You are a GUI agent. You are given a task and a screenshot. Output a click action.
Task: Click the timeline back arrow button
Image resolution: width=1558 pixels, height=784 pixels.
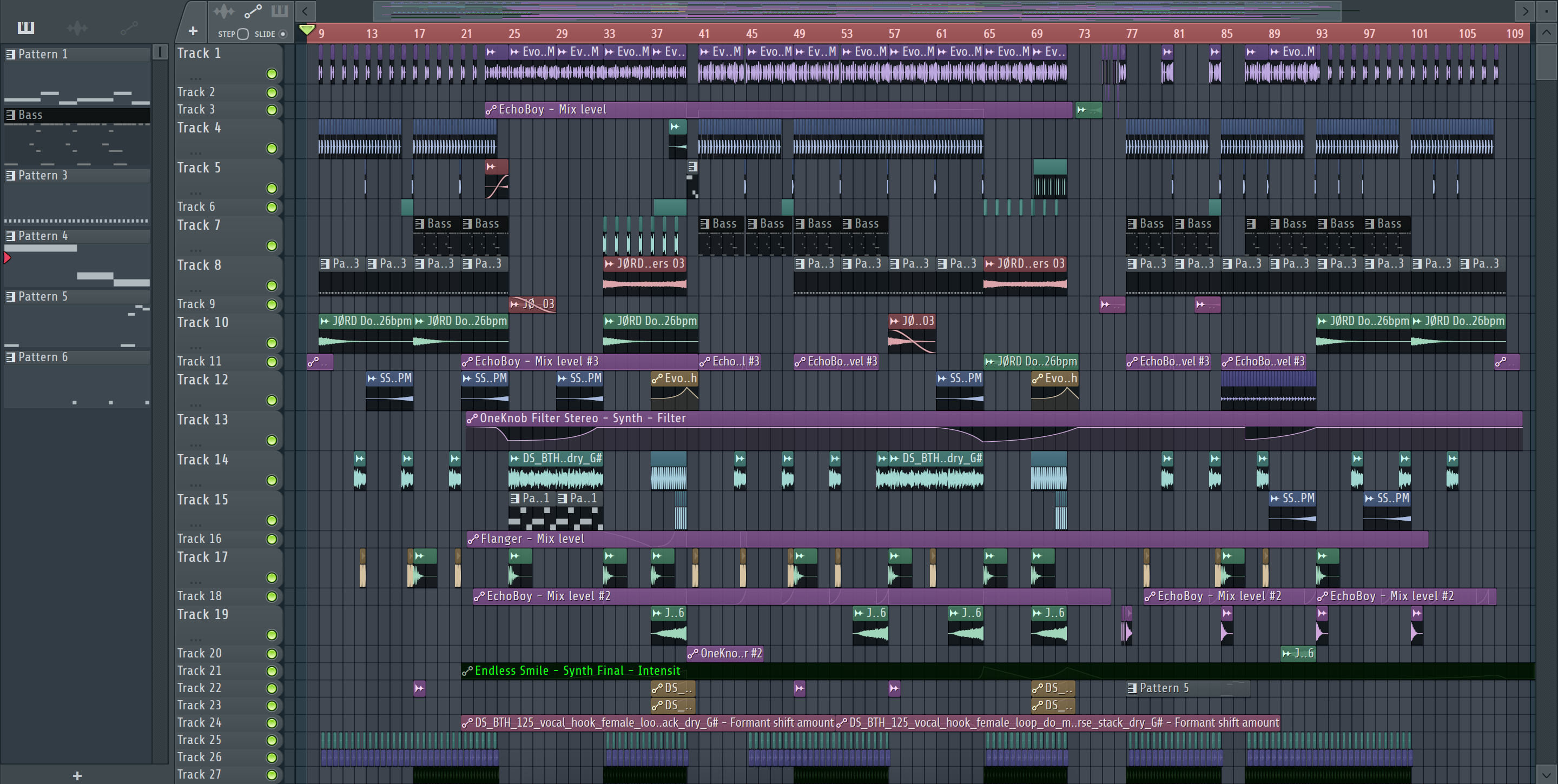305,10
